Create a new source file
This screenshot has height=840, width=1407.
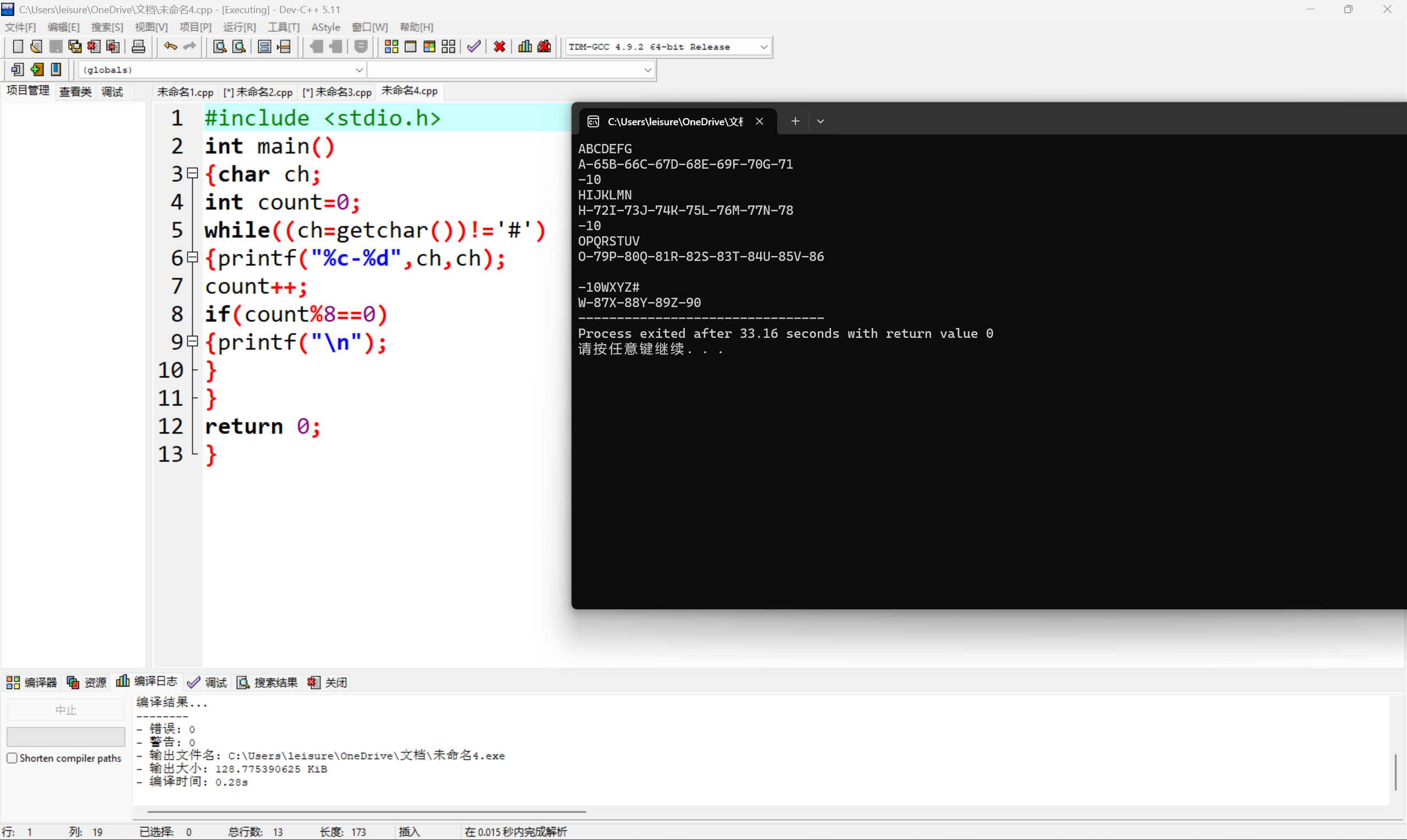(x=18, y=46)
